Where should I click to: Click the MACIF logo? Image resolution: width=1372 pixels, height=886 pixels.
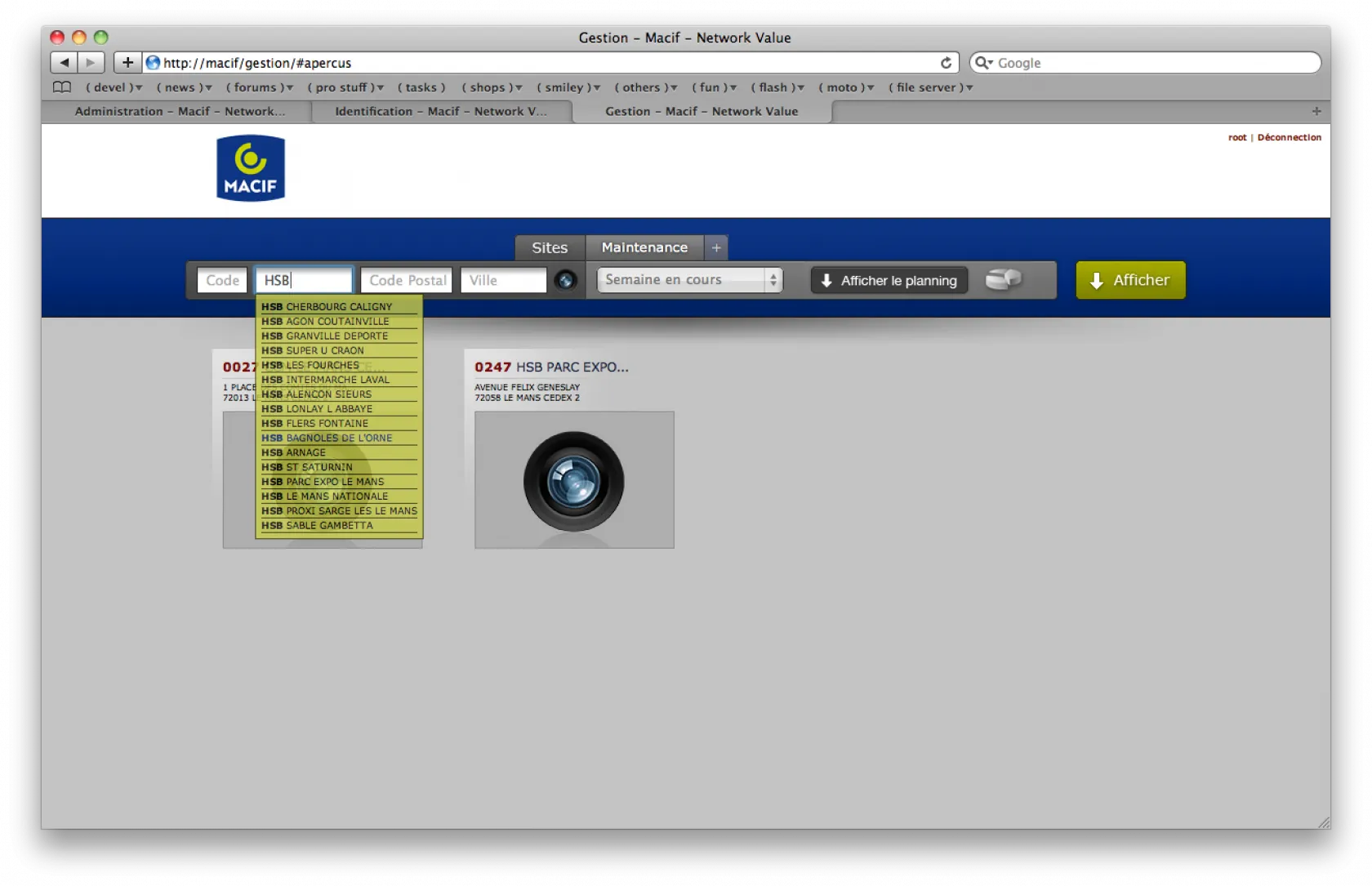coord(251,168)
